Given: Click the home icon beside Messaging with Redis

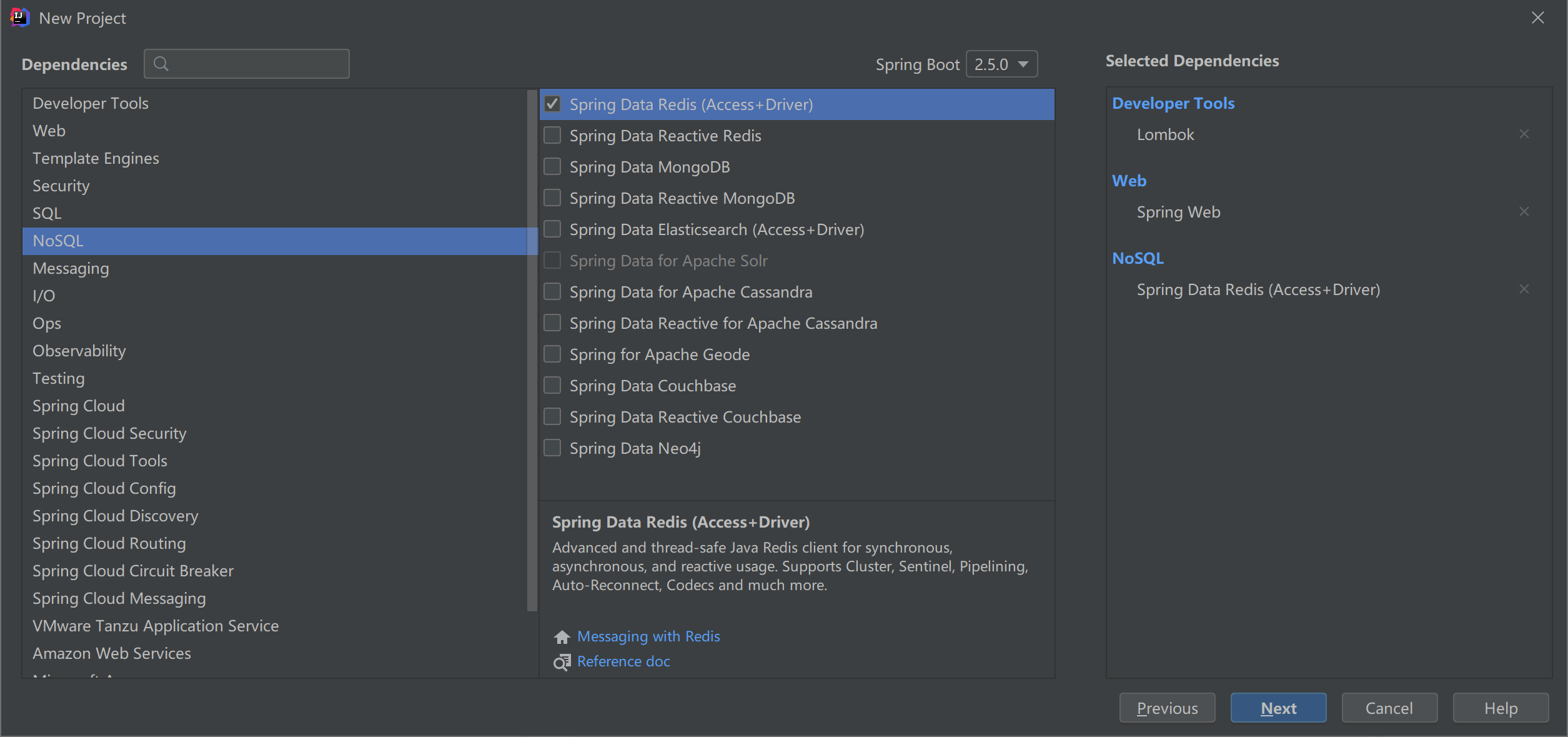Looking at the screenshot, I should pos(562,637).
